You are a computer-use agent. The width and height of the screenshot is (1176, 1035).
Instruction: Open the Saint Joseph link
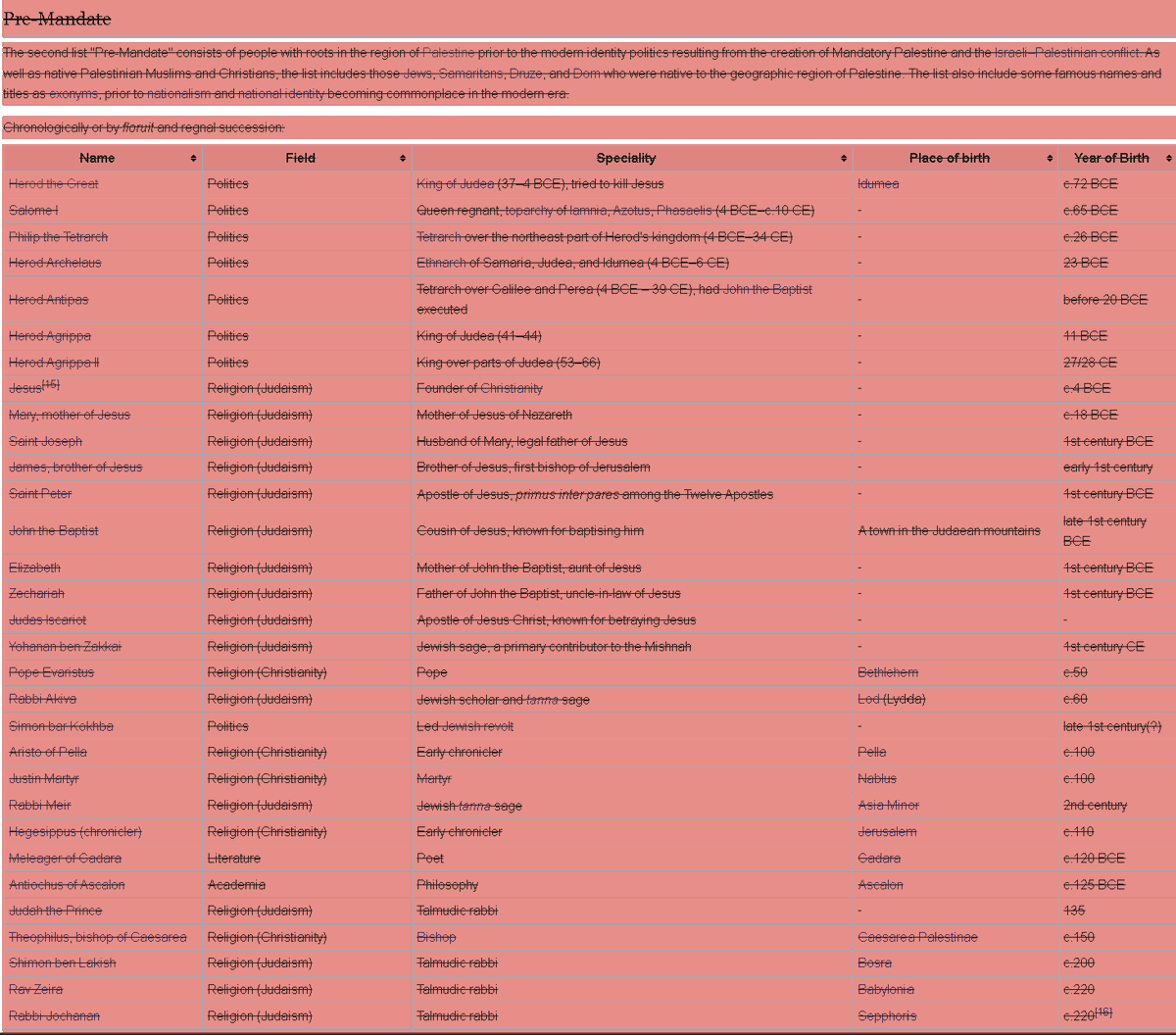click(46, 442)
